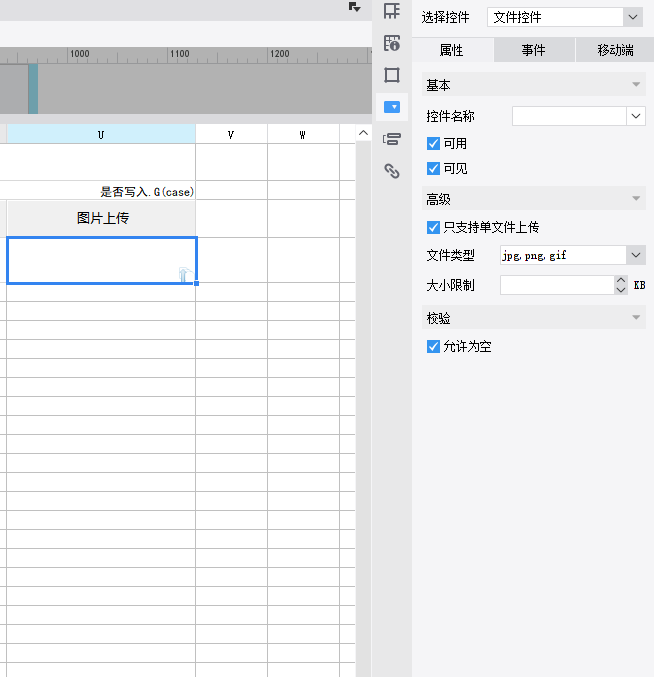Switch to the 属性 tab
This screenshot has width=654, height=677.
pyautogui.click(x=452, y=50)
